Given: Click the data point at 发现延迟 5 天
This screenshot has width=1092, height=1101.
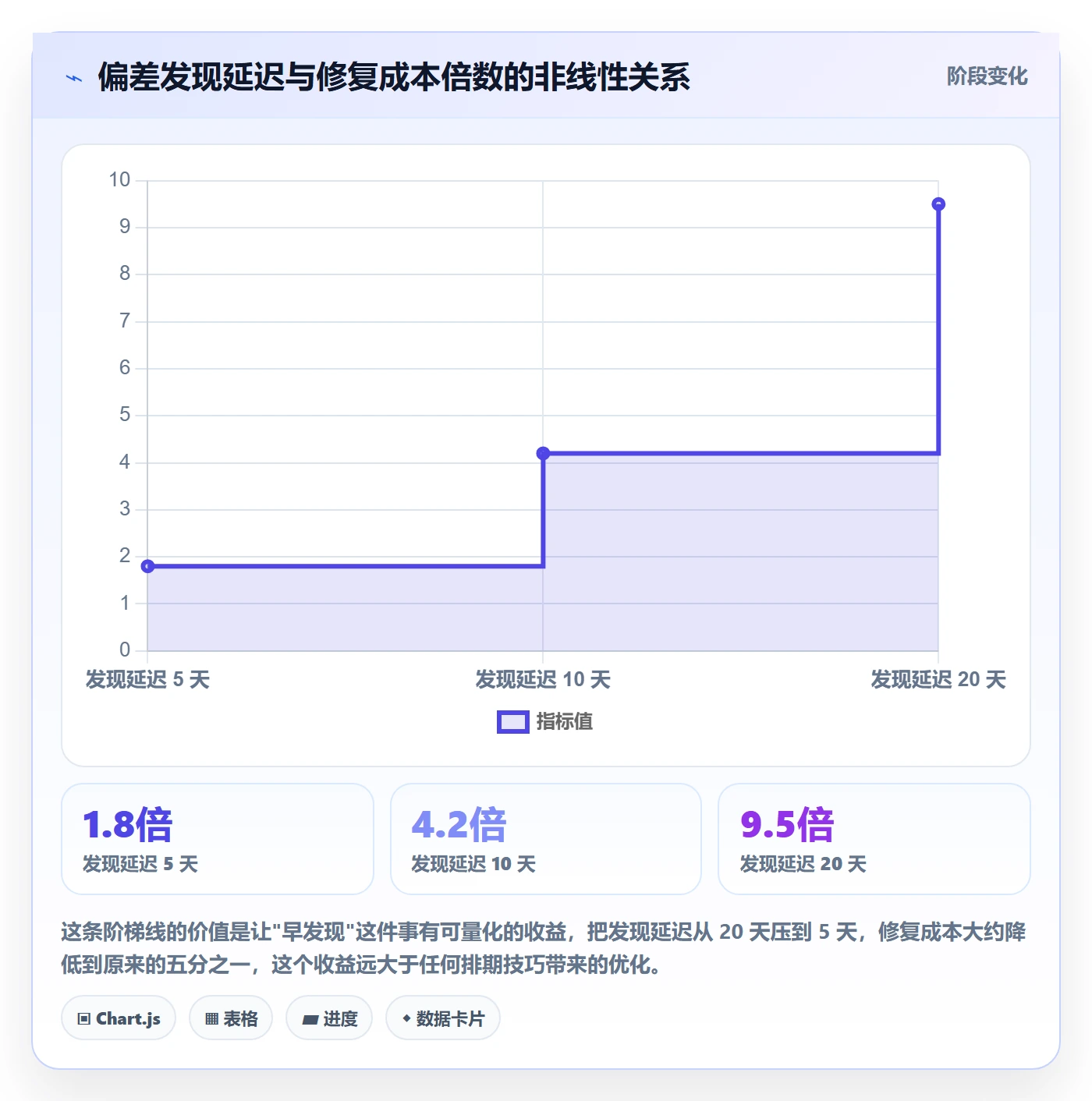Looking at the screenshot, I should pos(147,566).
